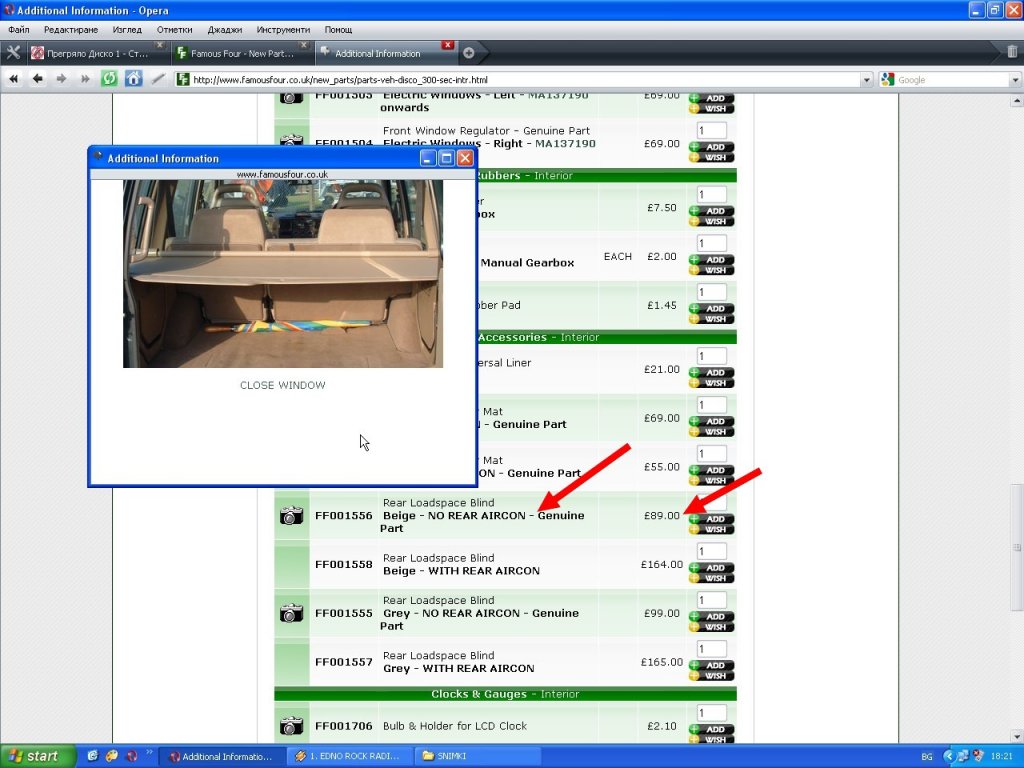Click the www.famousfour.co.uk popup address bar
1024x768 pixels.
click(x=282, y=174)
